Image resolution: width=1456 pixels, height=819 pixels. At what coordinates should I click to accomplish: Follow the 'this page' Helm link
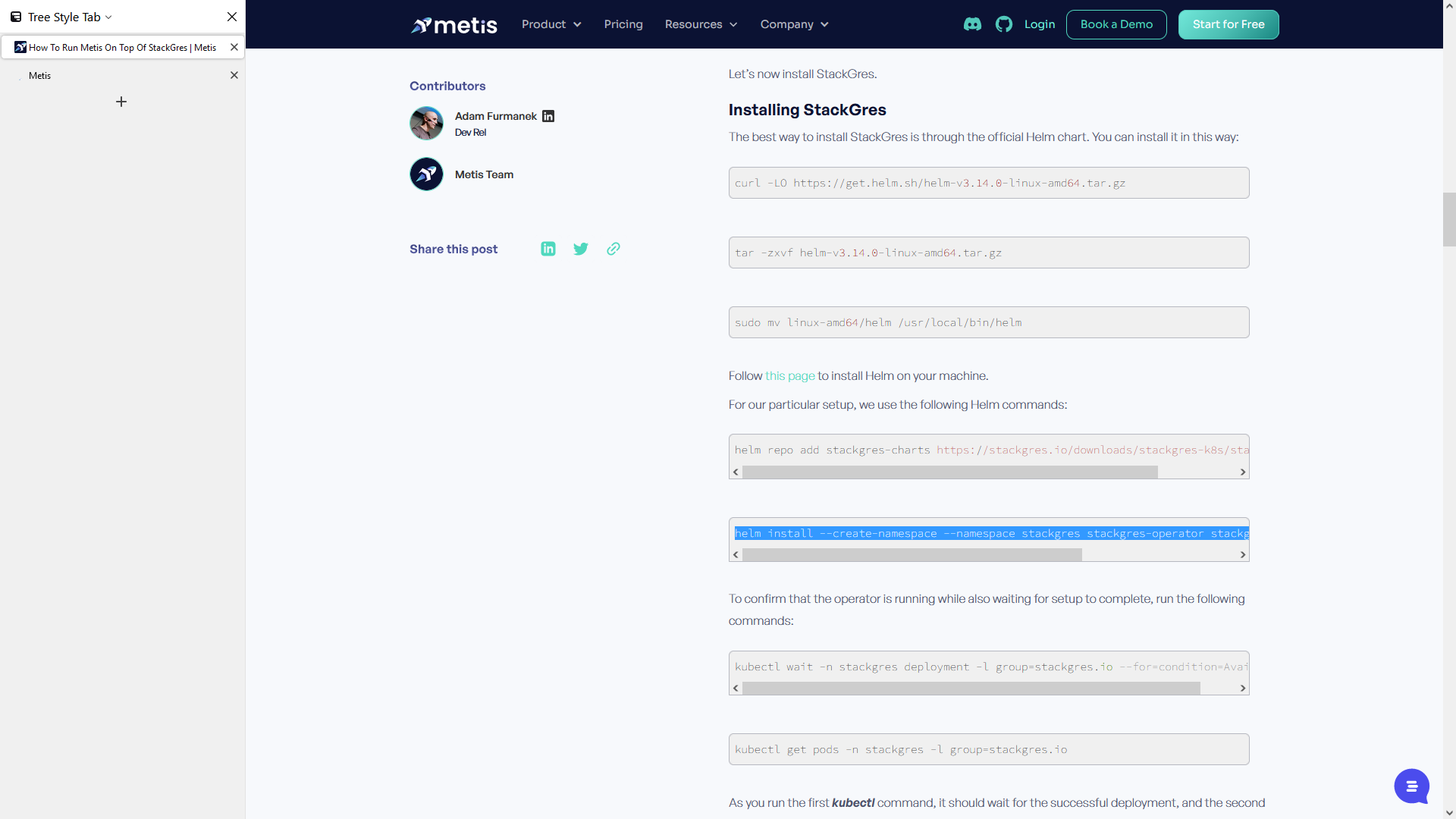(789, 376)
